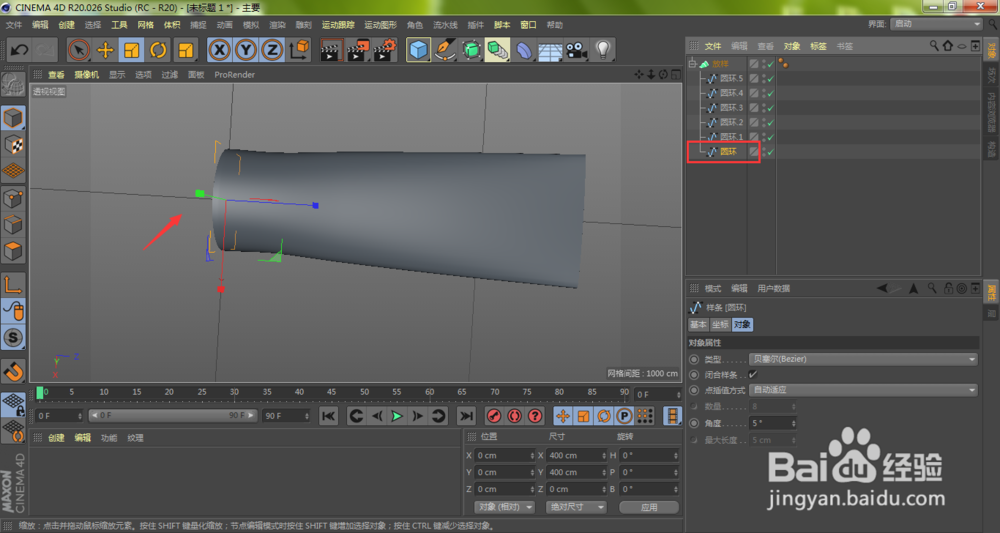Select the Live Selection arrow tool
The image size is (1000, 533).
78,50
